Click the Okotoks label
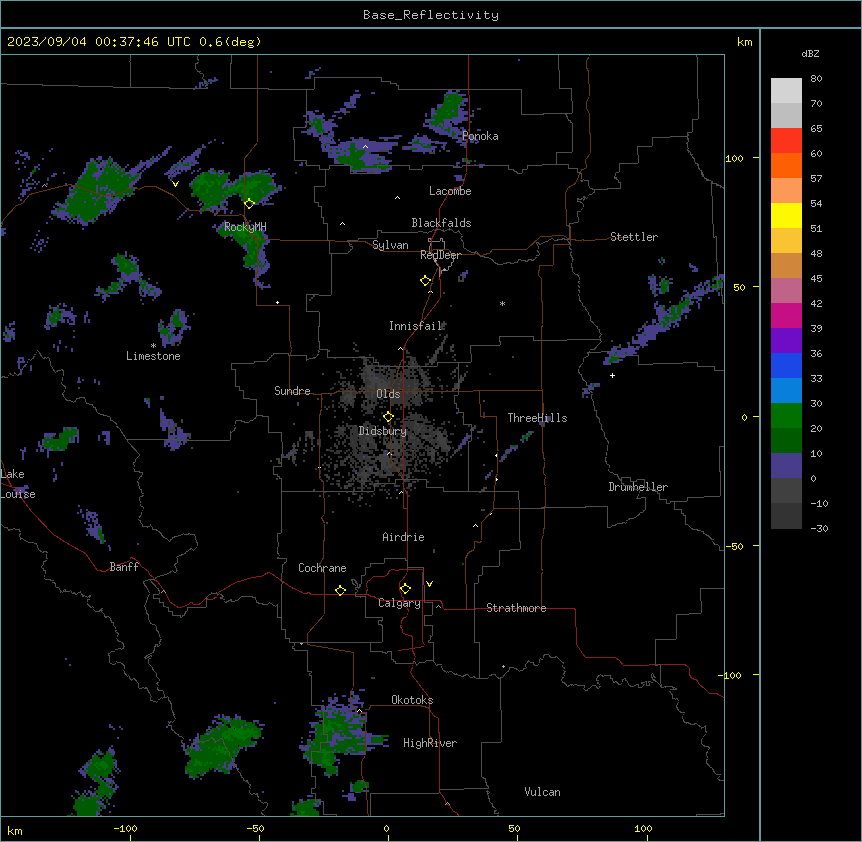 point(412,700)
